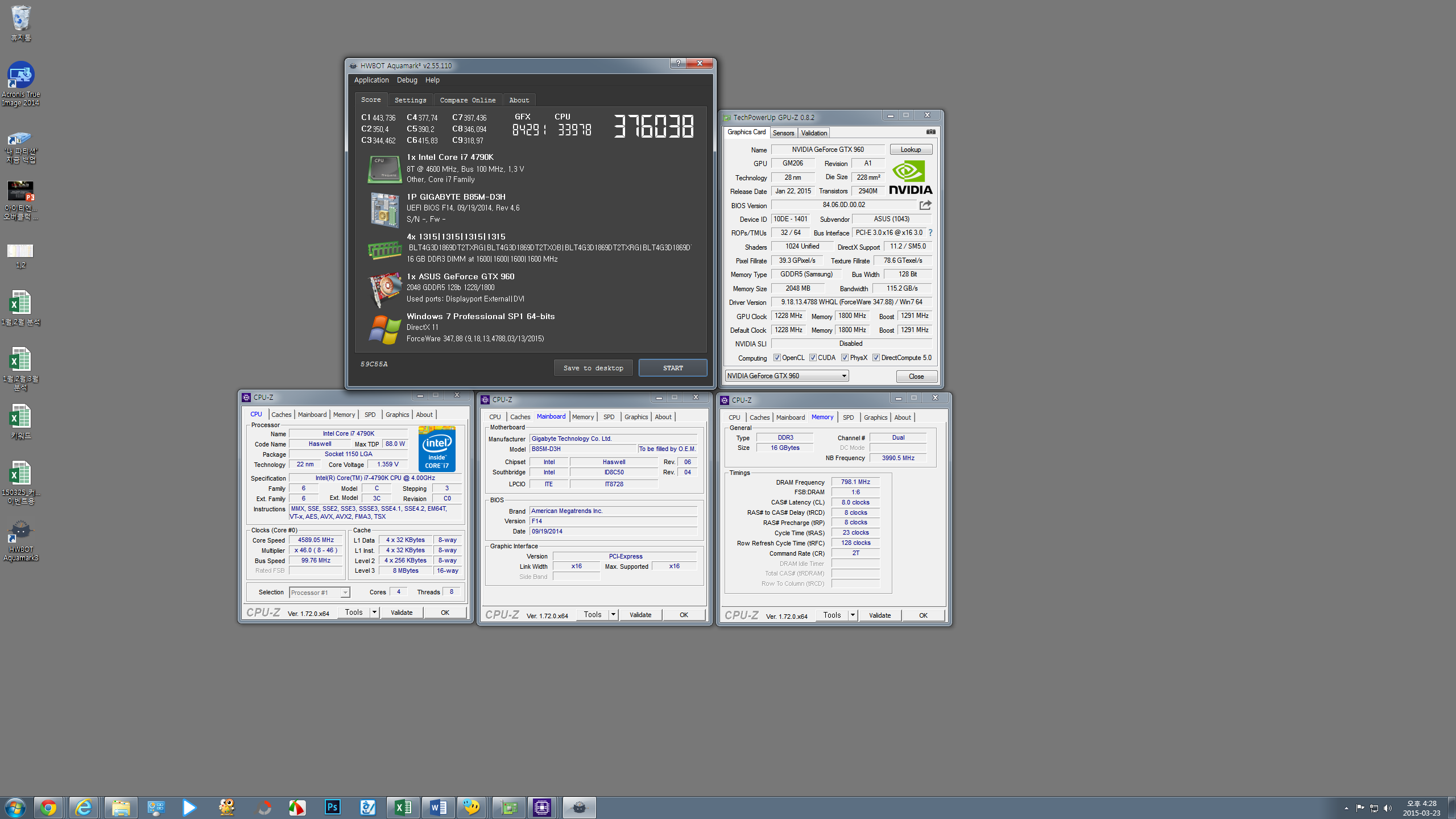Select the 1월2월3월 분석 Excel file icon
Image resolution: width=1456 pixels, height=819 pixels.
point(20,369)
